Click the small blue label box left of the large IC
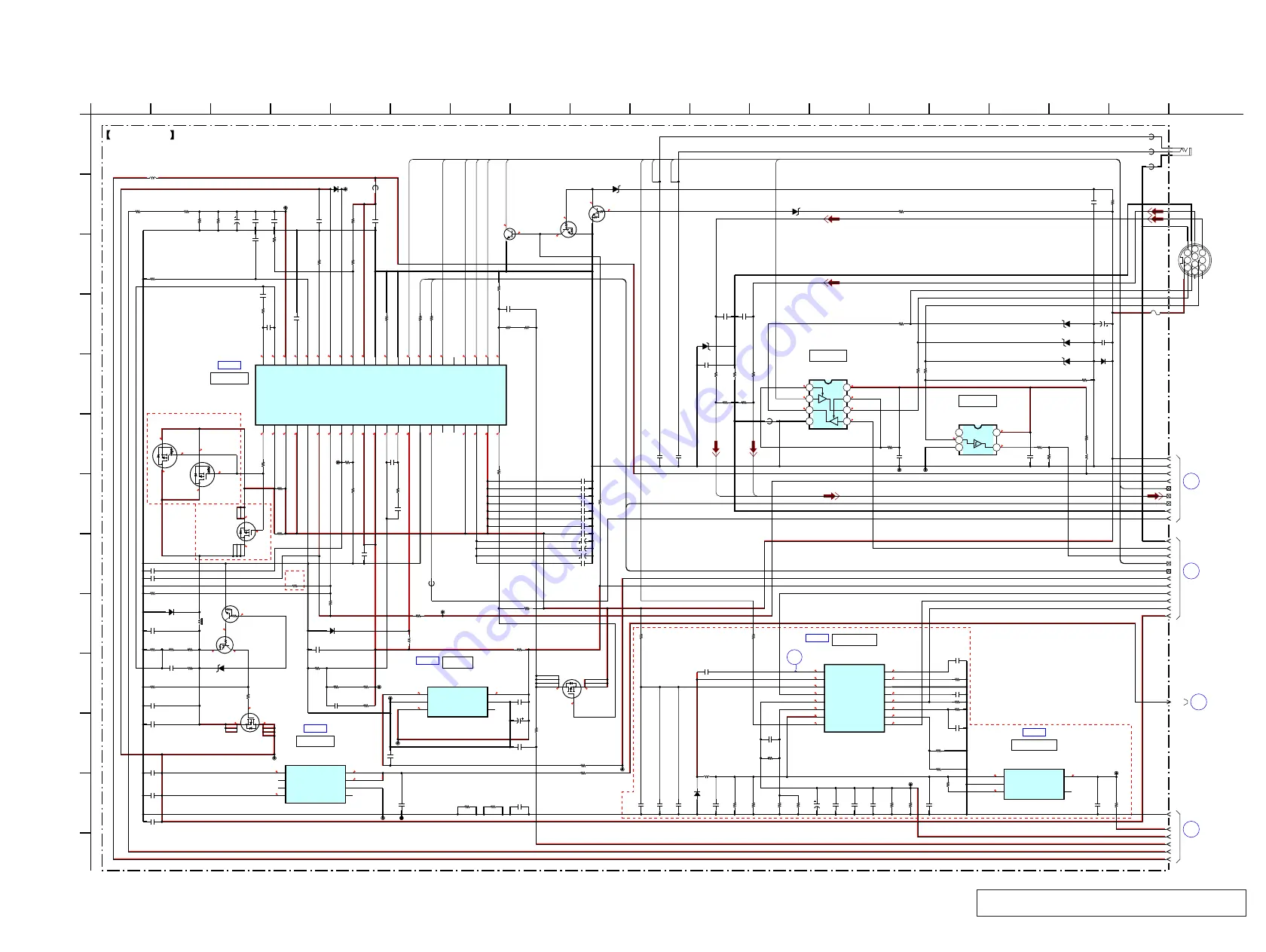Screen dimensions: 1266x952 [229, 365]
